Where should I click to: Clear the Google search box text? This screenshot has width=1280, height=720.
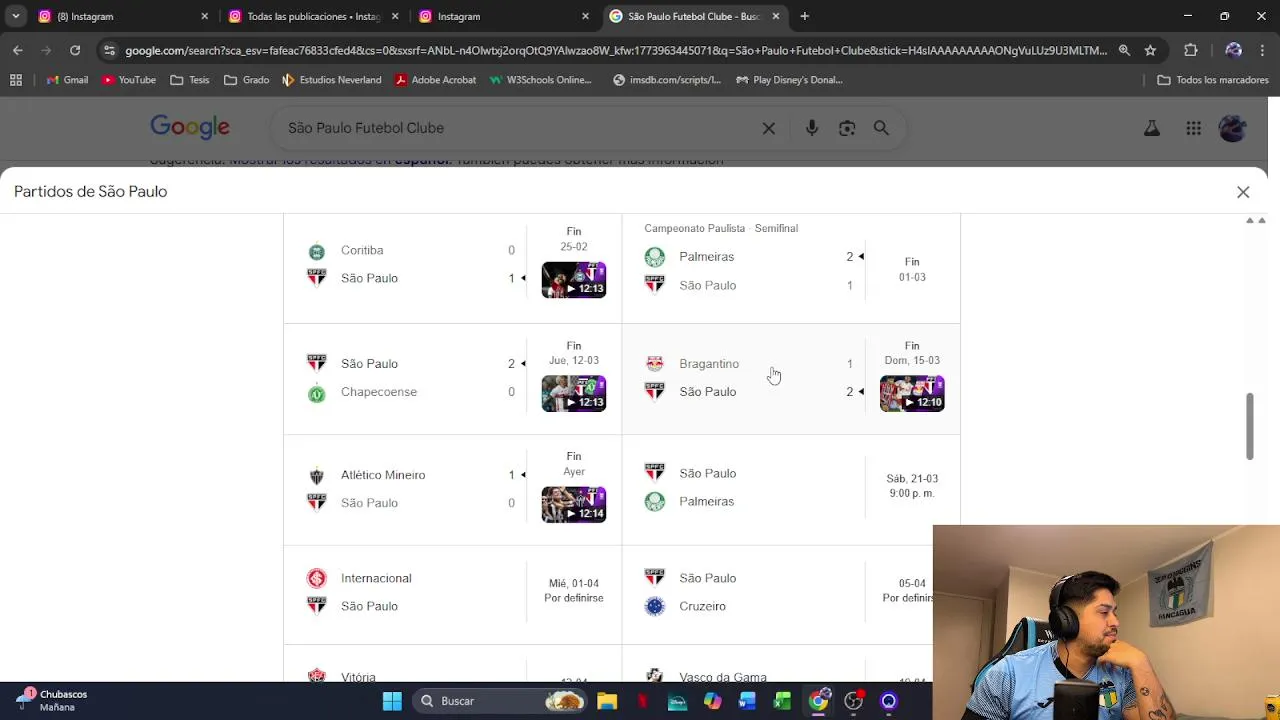[x=768, y=128]
